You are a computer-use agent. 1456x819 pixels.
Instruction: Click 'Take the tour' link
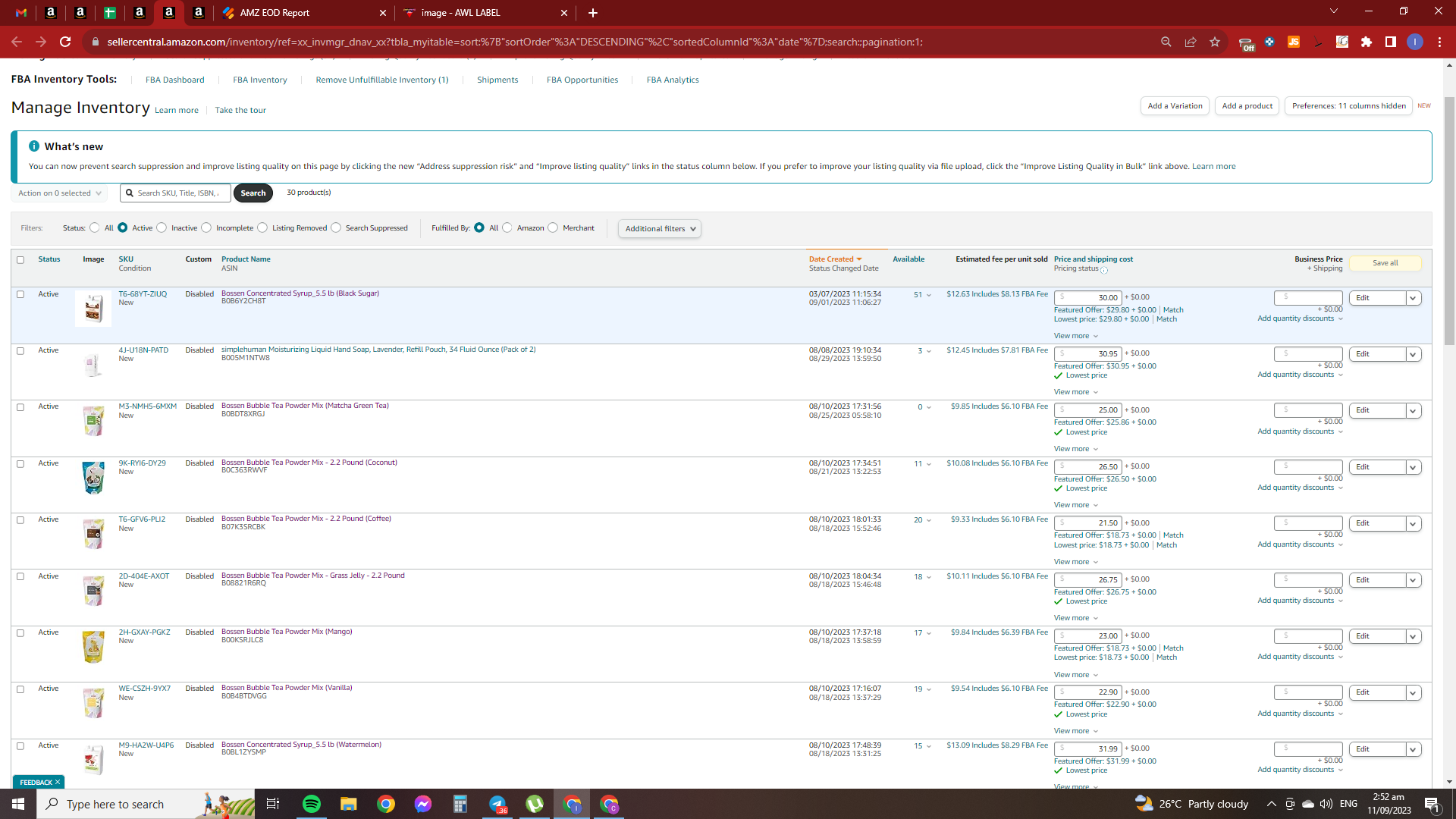(240, 111)
